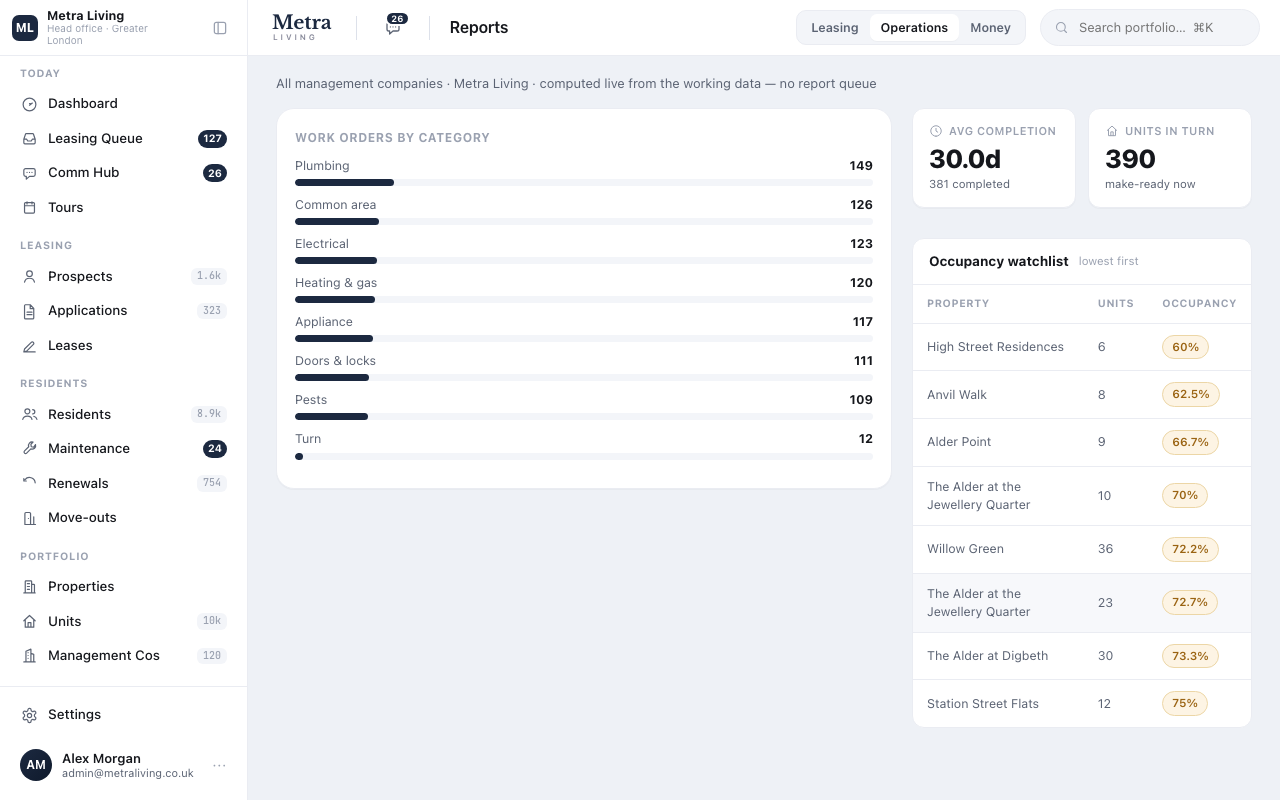Image resolution: width=1280 pixels, height=800 pixels.
Task: Collapse the sidebar with the panel icon
Action: (220, 28)
